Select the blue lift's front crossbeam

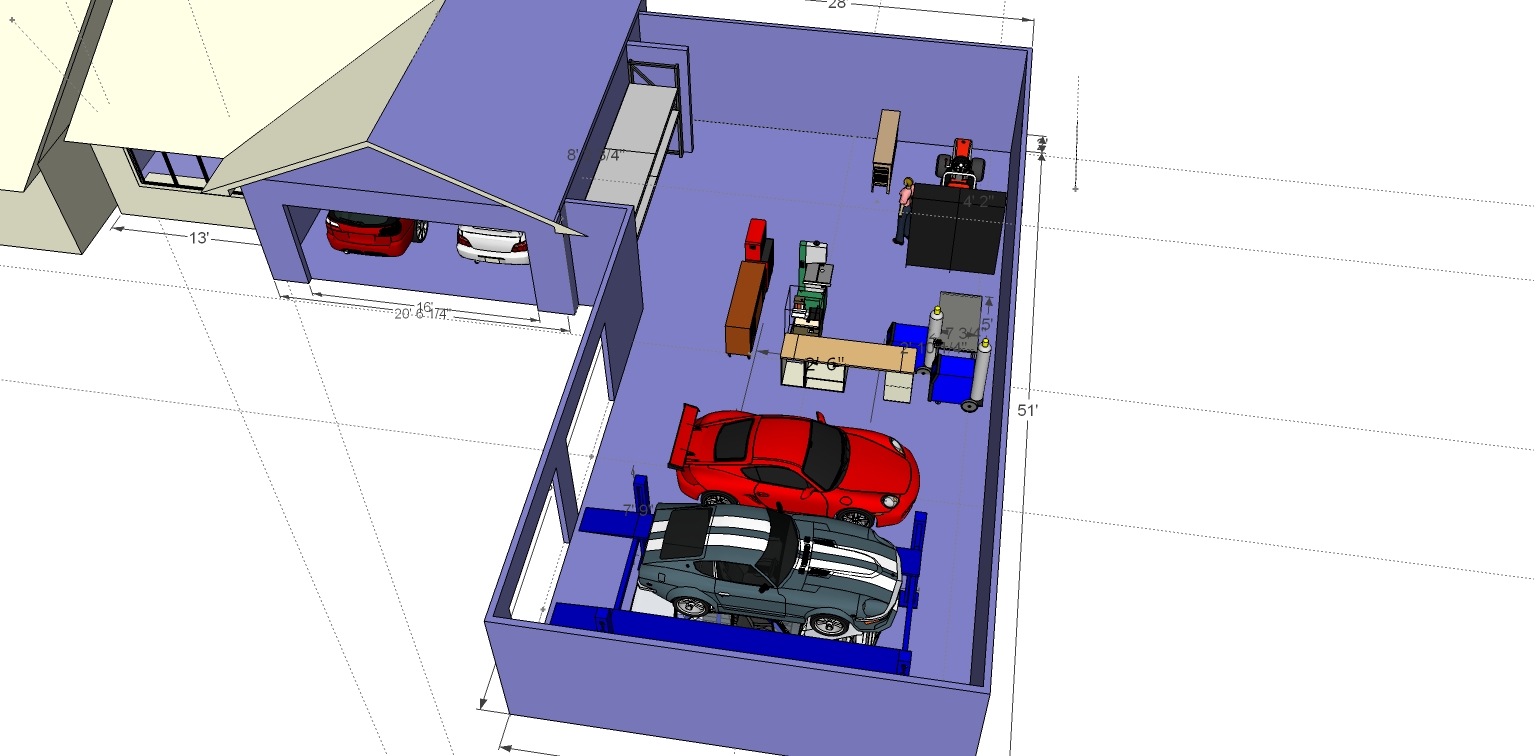[730, 636]
